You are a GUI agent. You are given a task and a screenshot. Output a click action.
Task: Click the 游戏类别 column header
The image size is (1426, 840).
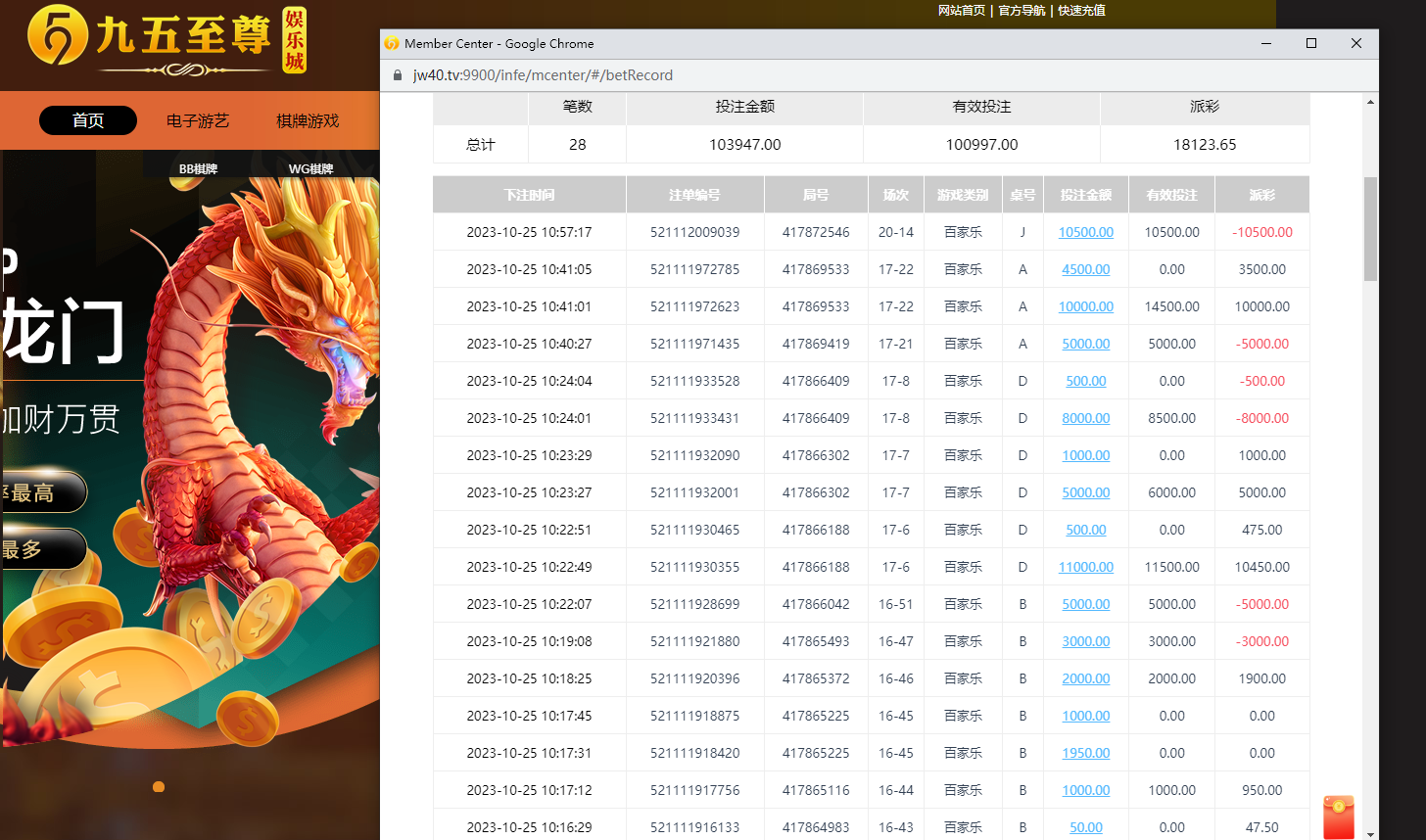[963, 195]
